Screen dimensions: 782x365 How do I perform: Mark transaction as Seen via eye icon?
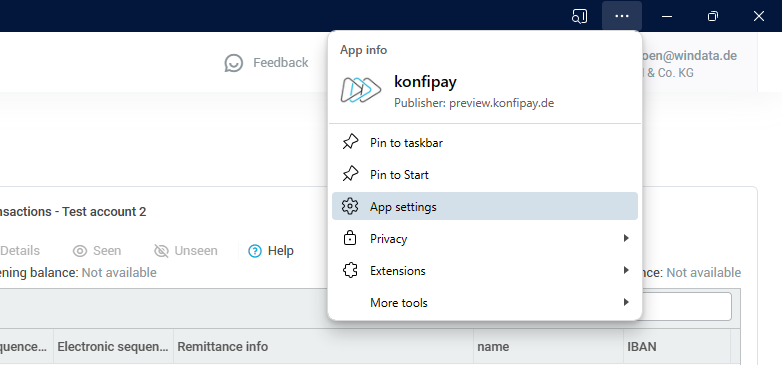(x=80, y=251)
